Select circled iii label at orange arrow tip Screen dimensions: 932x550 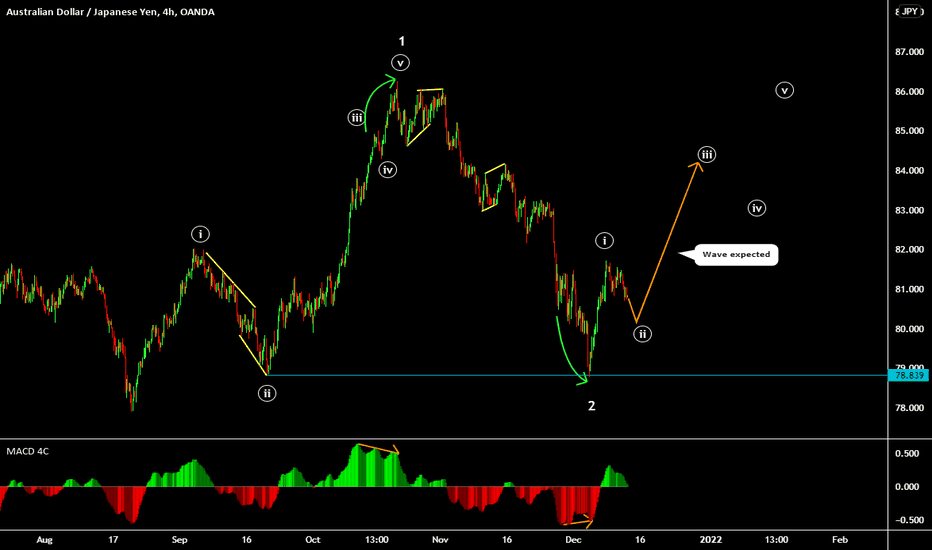pos(706,155)
